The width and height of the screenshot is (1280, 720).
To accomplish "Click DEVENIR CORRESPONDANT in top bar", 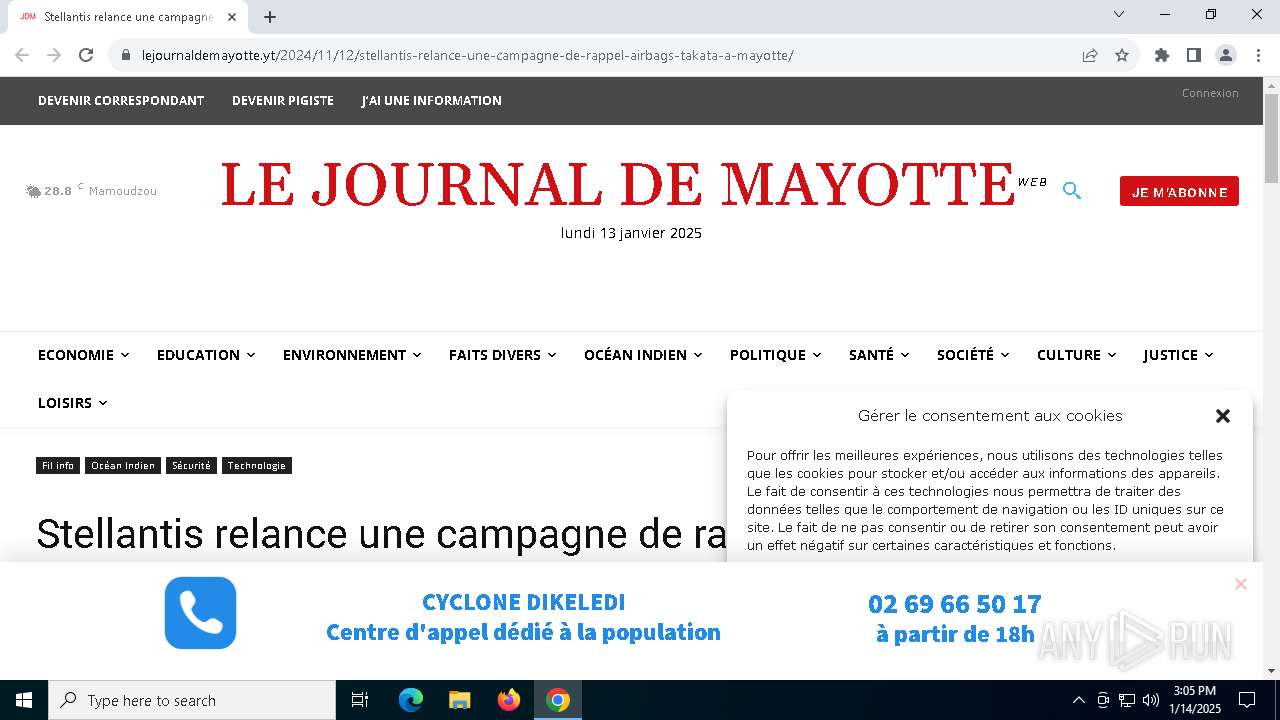I will click(x=121, y=100).
